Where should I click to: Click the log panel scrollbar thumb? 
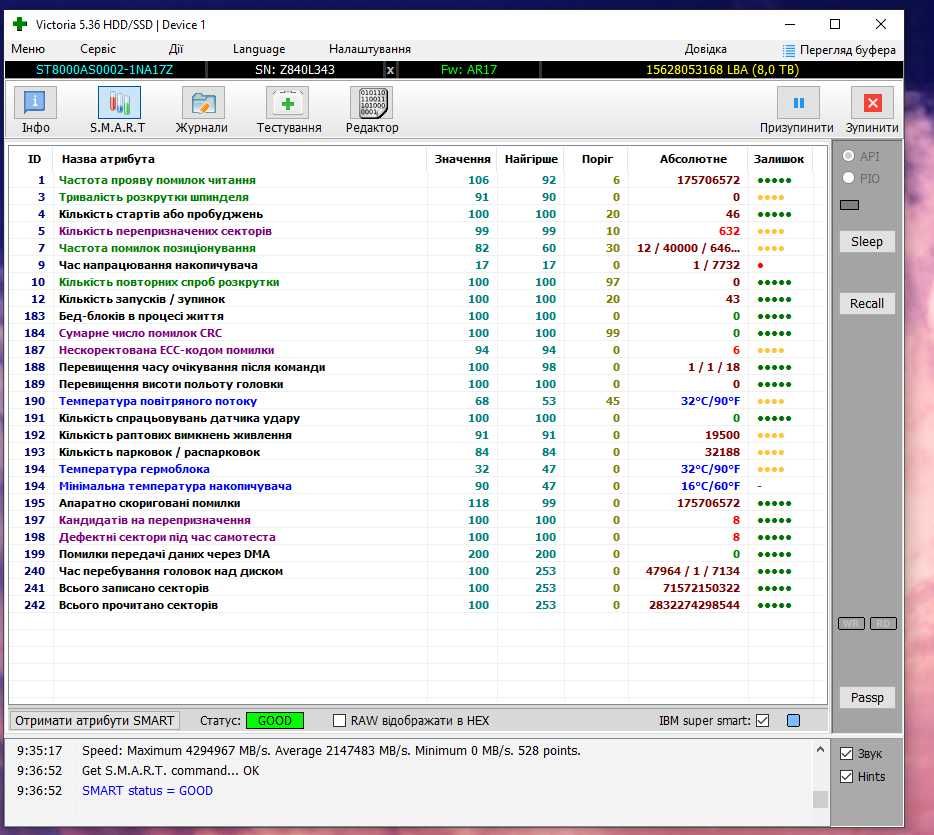tap(820, 799)
